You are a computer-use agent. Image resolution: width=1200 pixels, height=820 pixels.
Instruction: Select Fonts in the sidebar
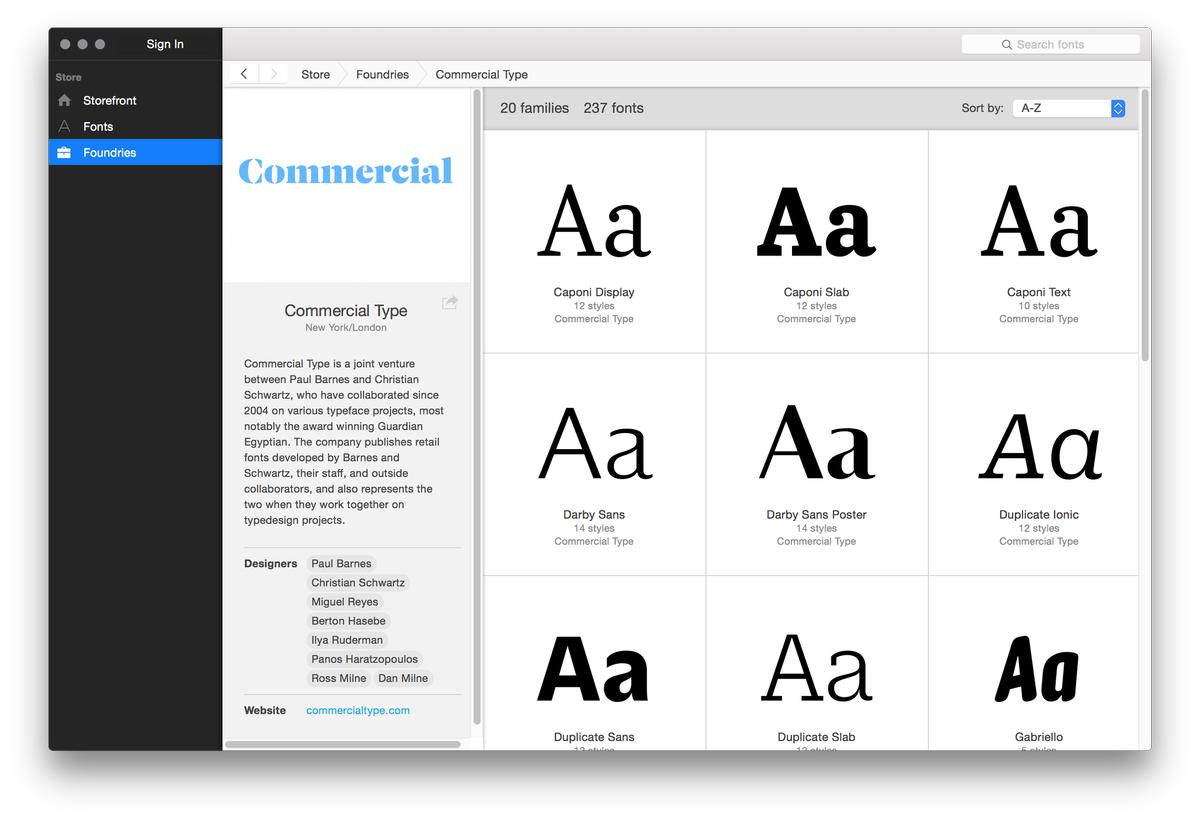coord(135,126)
